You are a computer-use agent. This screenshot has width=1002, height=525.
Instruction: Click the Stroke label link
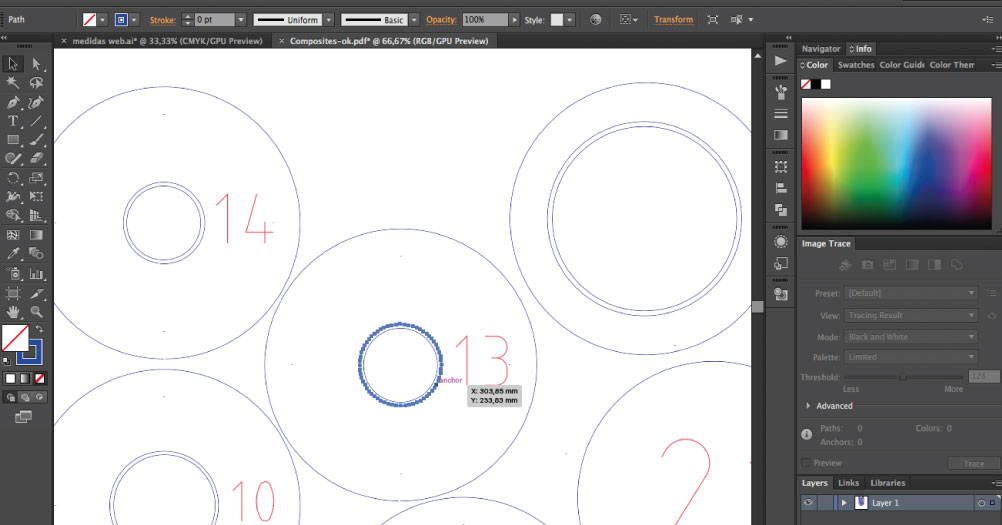click(x=162, y=20)
